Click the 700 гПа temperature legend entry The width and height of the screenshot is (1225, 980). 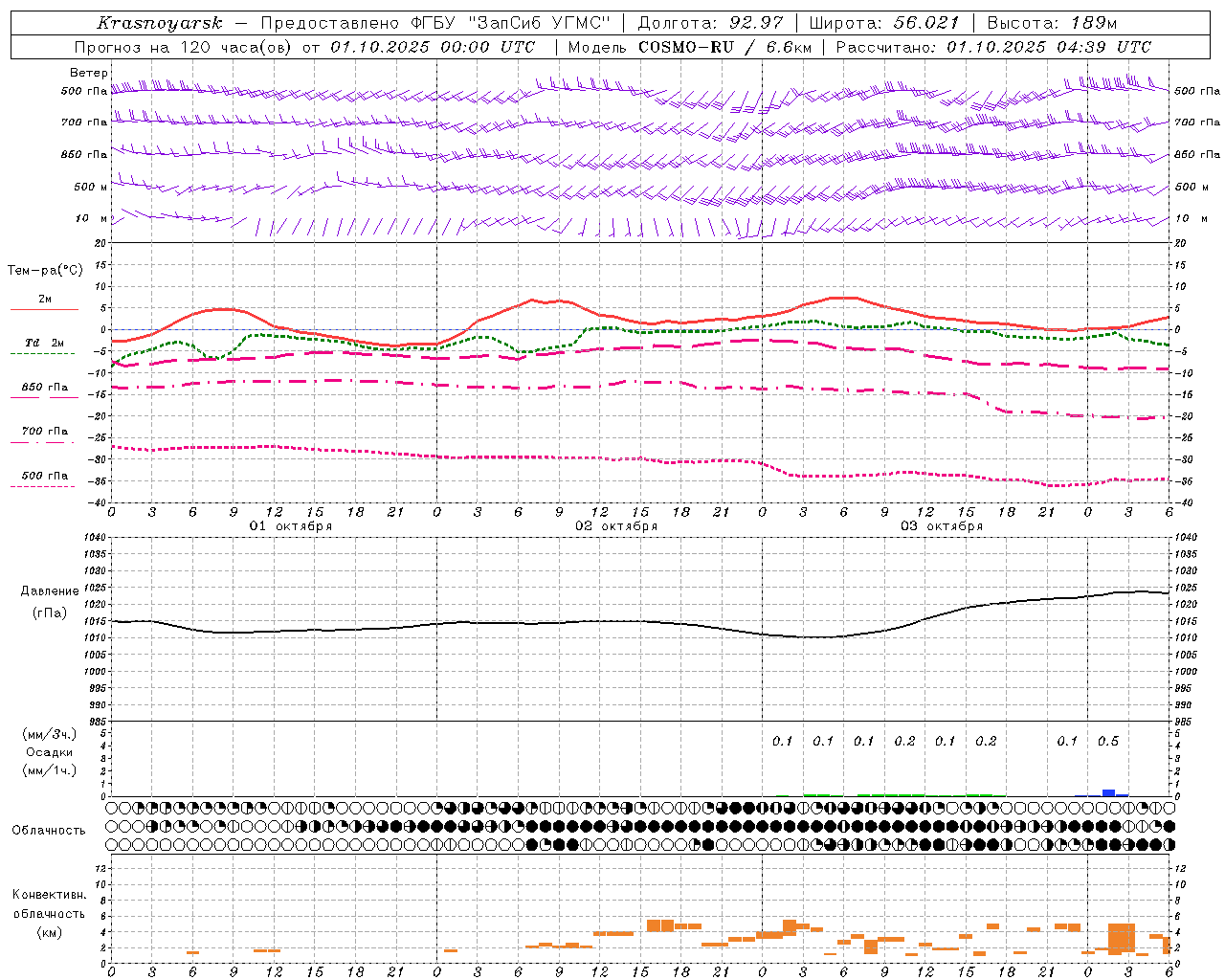tap(44, 432)
